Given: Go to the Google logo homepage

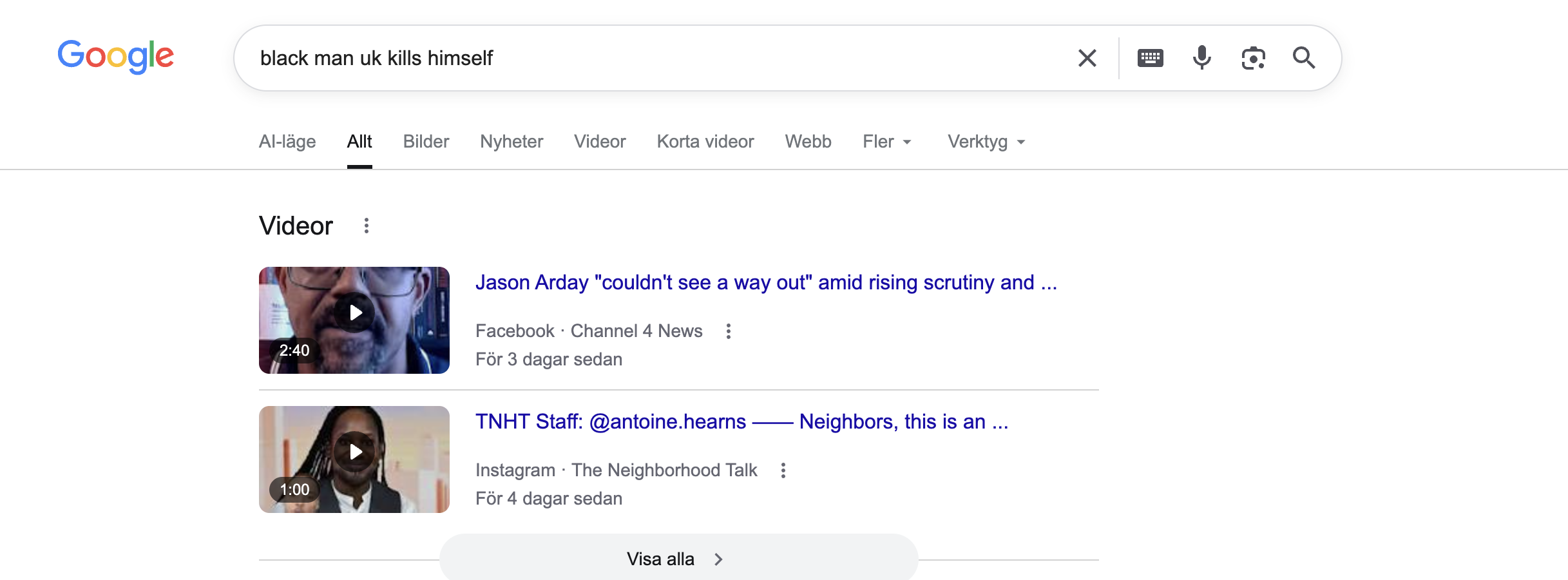Looking at the screenshot, I should click(x=116, y=57).
